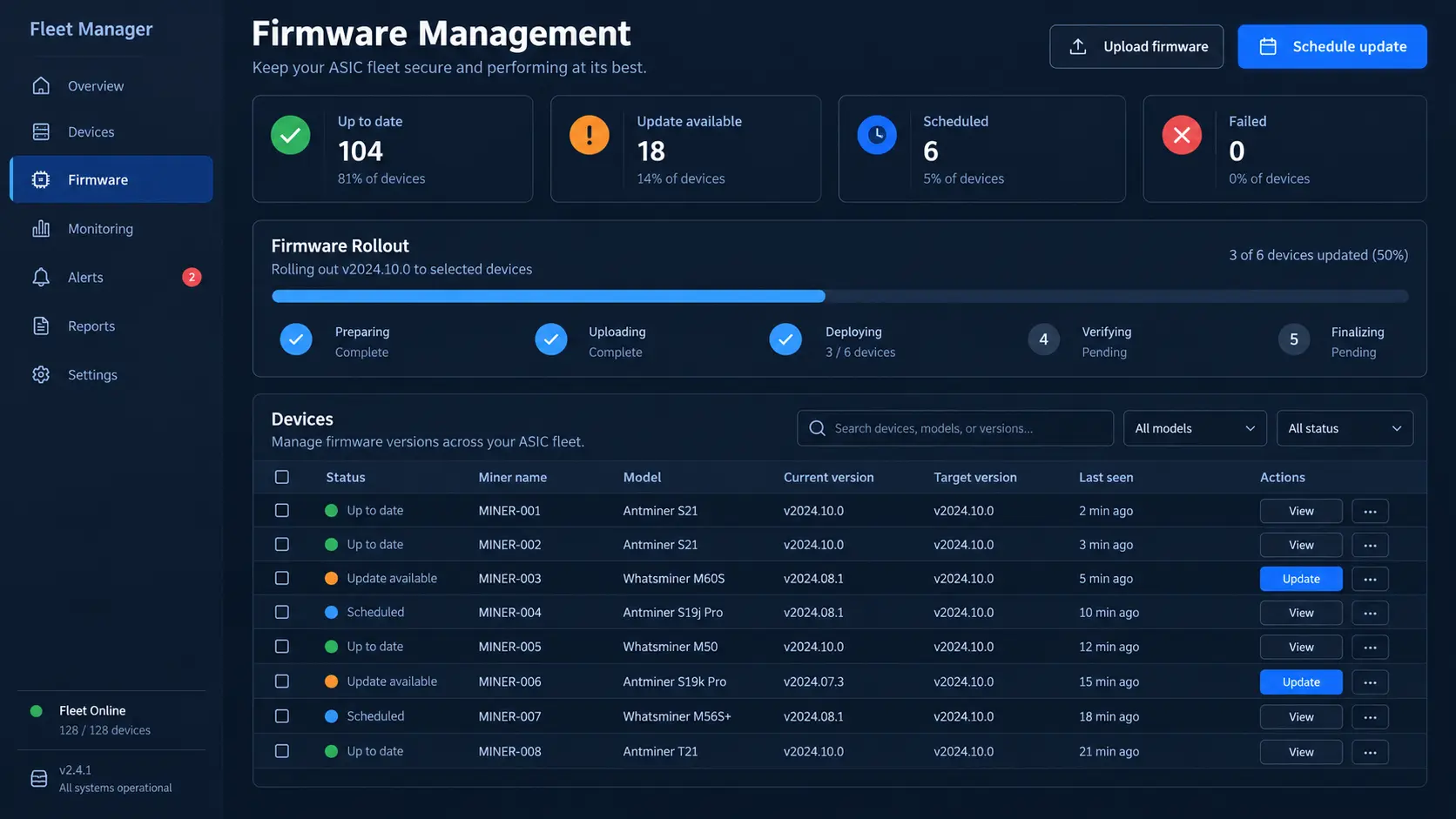Screen dimensions: 1456x819
Task: Click the red alerts badge showing 2
Action: (x=192, y=277)
